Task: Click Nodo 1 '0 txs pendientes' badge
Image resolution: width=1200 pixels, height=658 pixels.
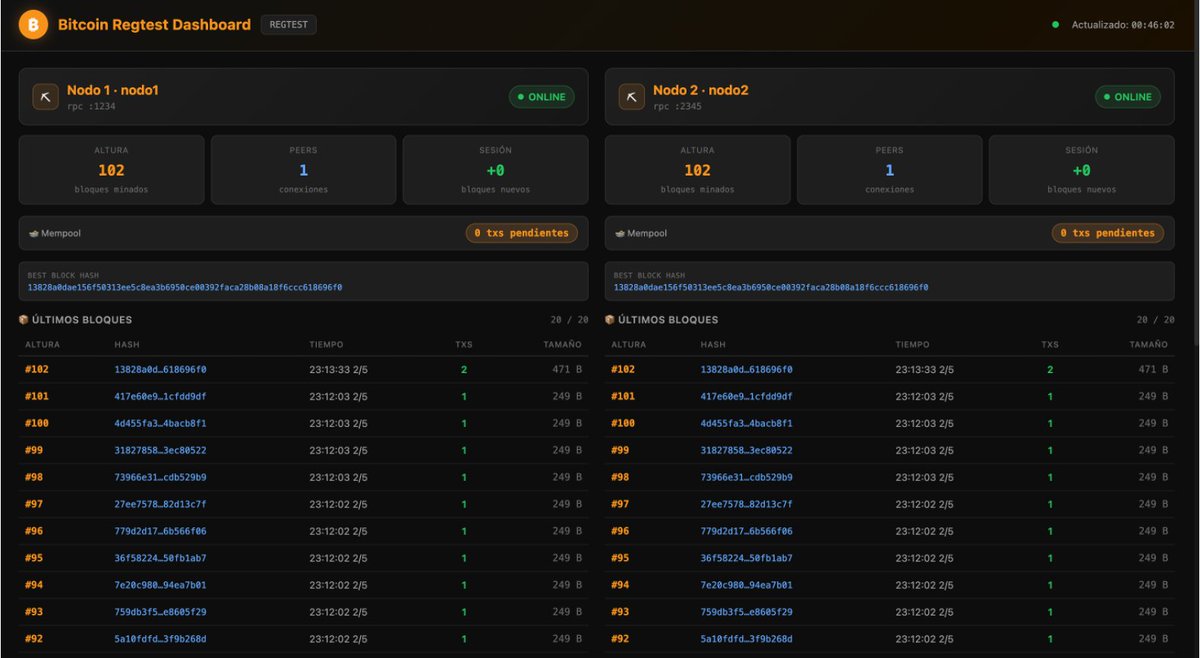Action: [521, 233]
